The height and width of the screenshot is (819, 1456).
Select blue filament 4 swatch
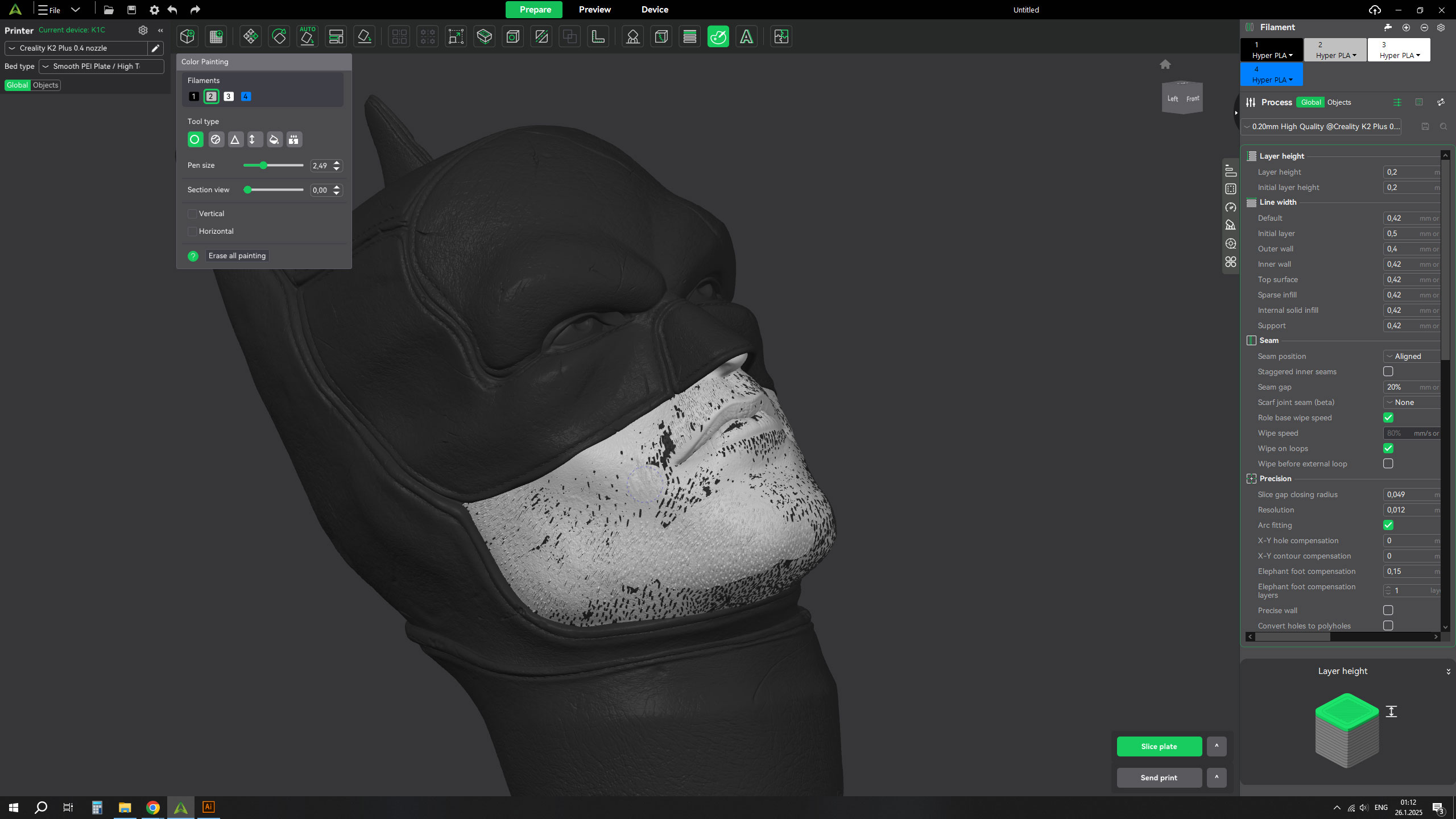(246, 97)
